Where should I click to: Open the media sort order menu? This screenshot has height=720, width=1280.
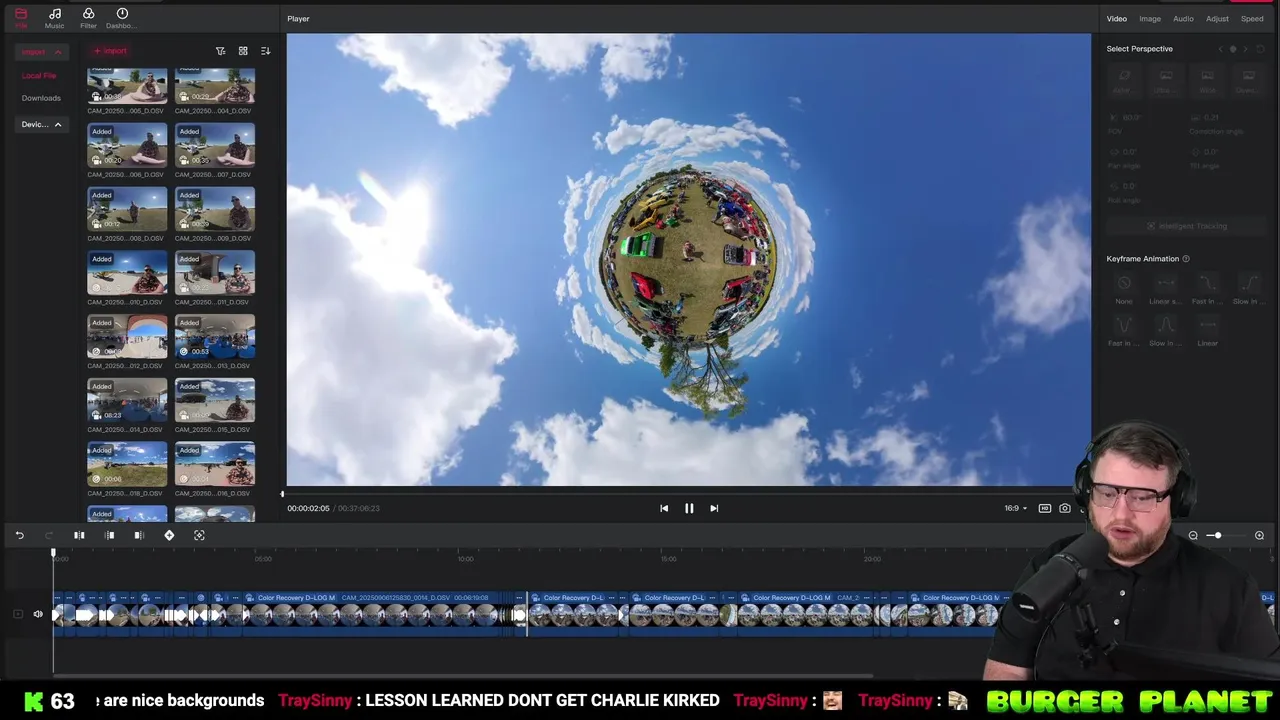pyautogui.click(x=265, y=51)
